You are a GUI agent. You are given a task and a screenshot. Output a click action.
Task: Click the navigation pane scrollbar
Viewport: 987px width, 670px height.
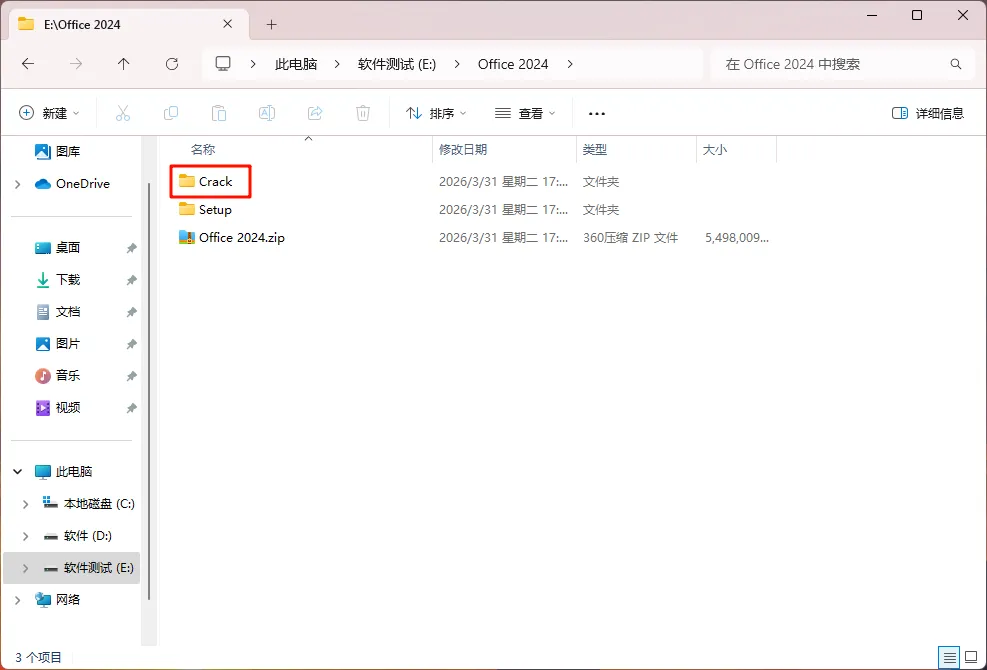pos(149,390)
